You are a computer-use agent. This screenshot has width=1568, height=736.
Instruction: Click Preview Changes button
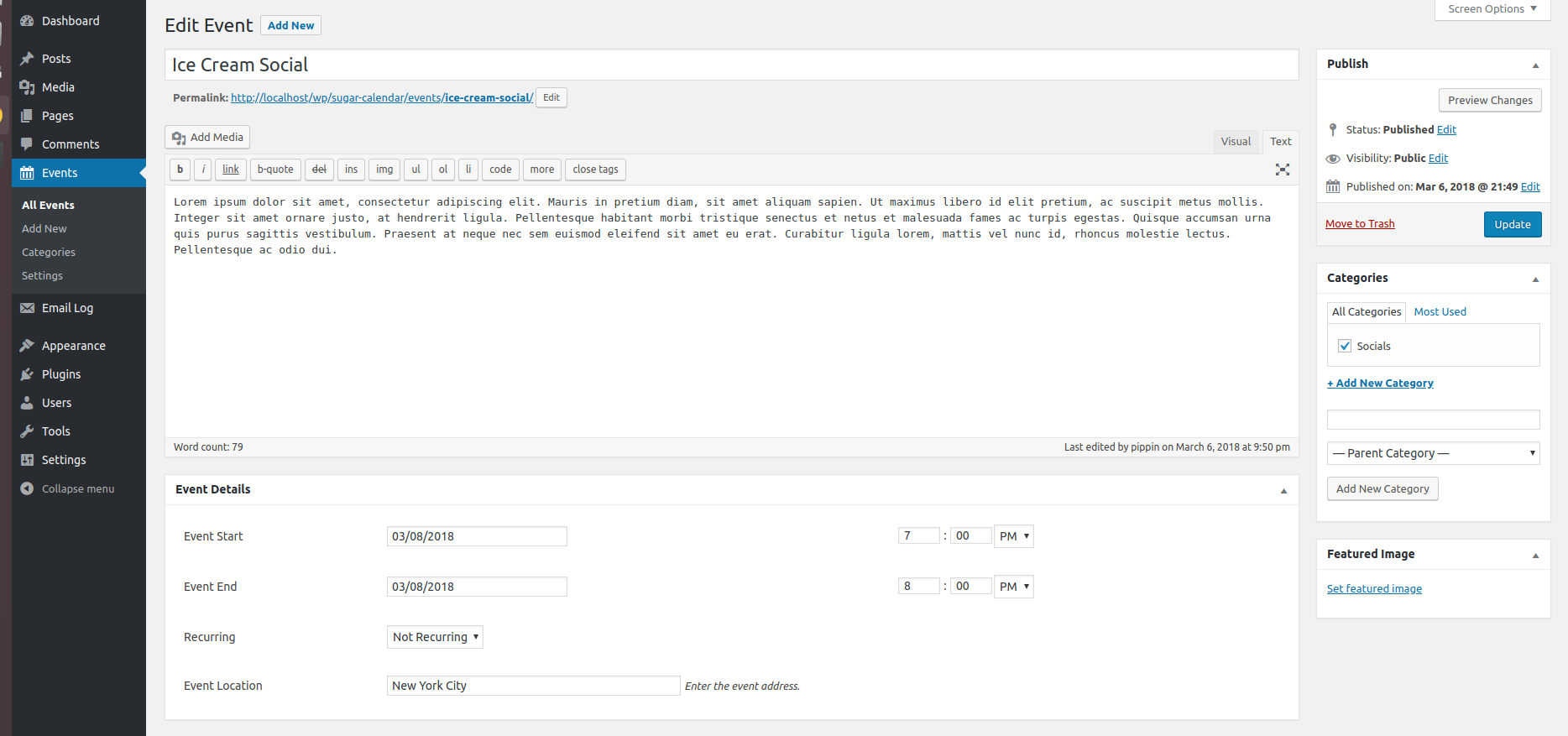1490,100
